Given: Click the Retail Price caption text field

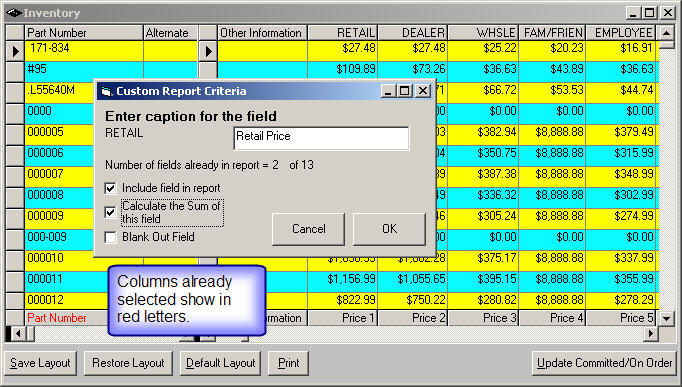Looking at the screenshot, I should (321, 138).
